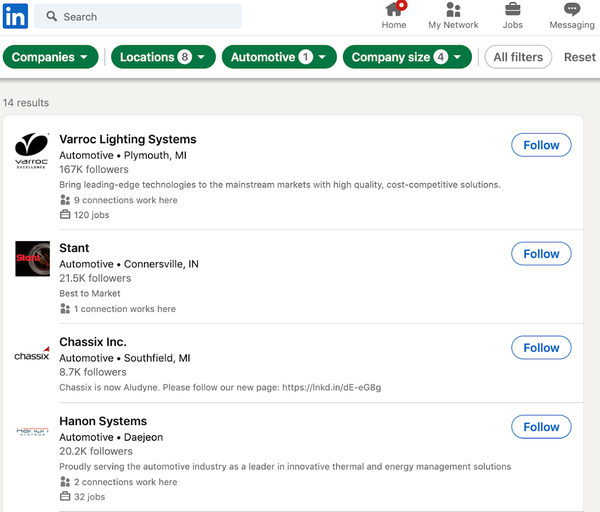Click the search magnifier icon
Image resolution: width=600 pixels, height=512 pixels.
pos(52,16)
